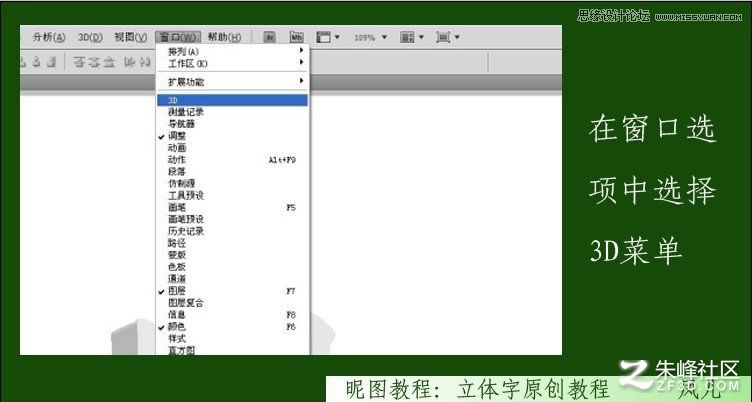
Task: Click the align vertical centers icon
Action: click(95, 62)
